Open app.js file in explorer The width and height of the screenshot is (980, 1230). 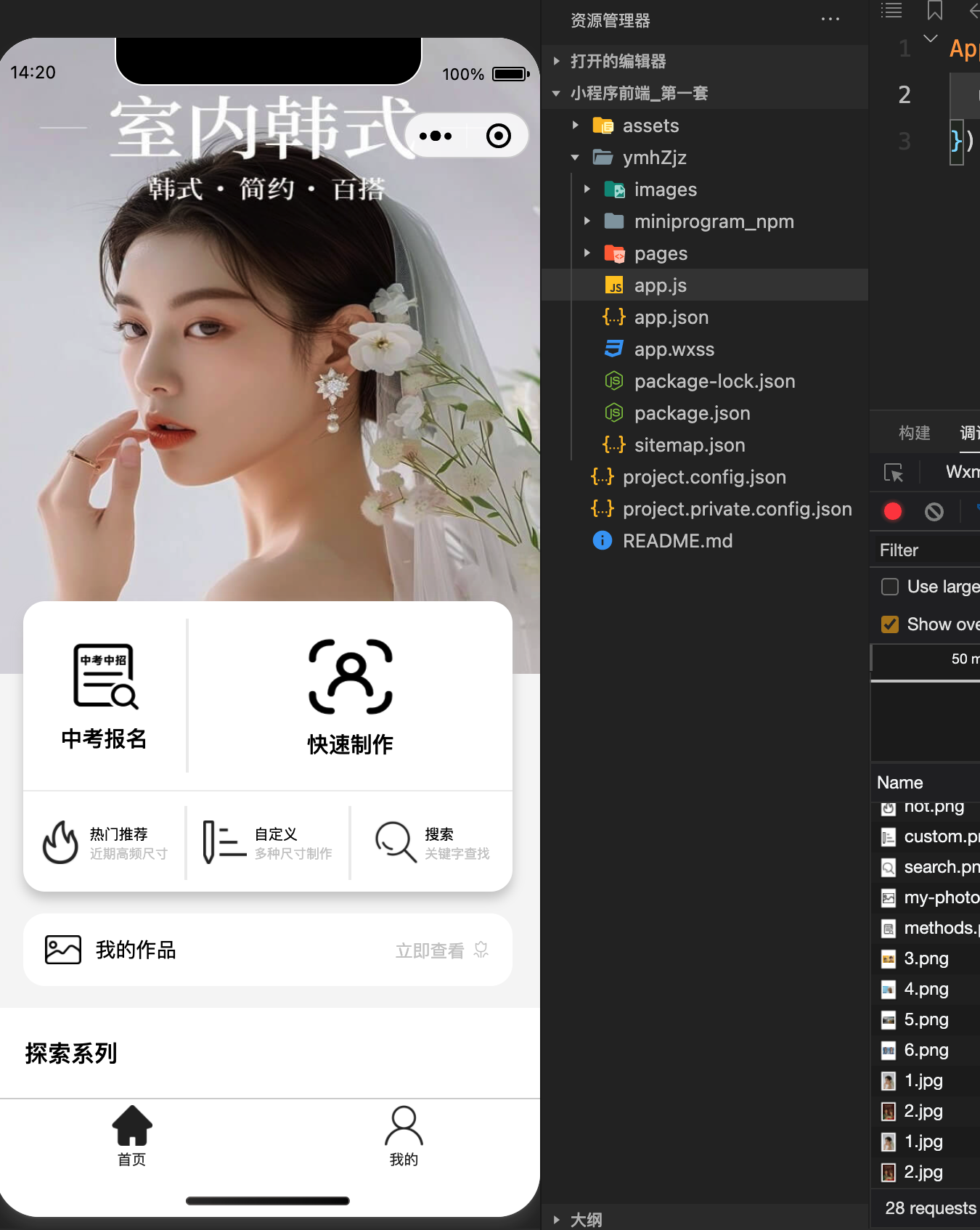[x=705, y=285]
